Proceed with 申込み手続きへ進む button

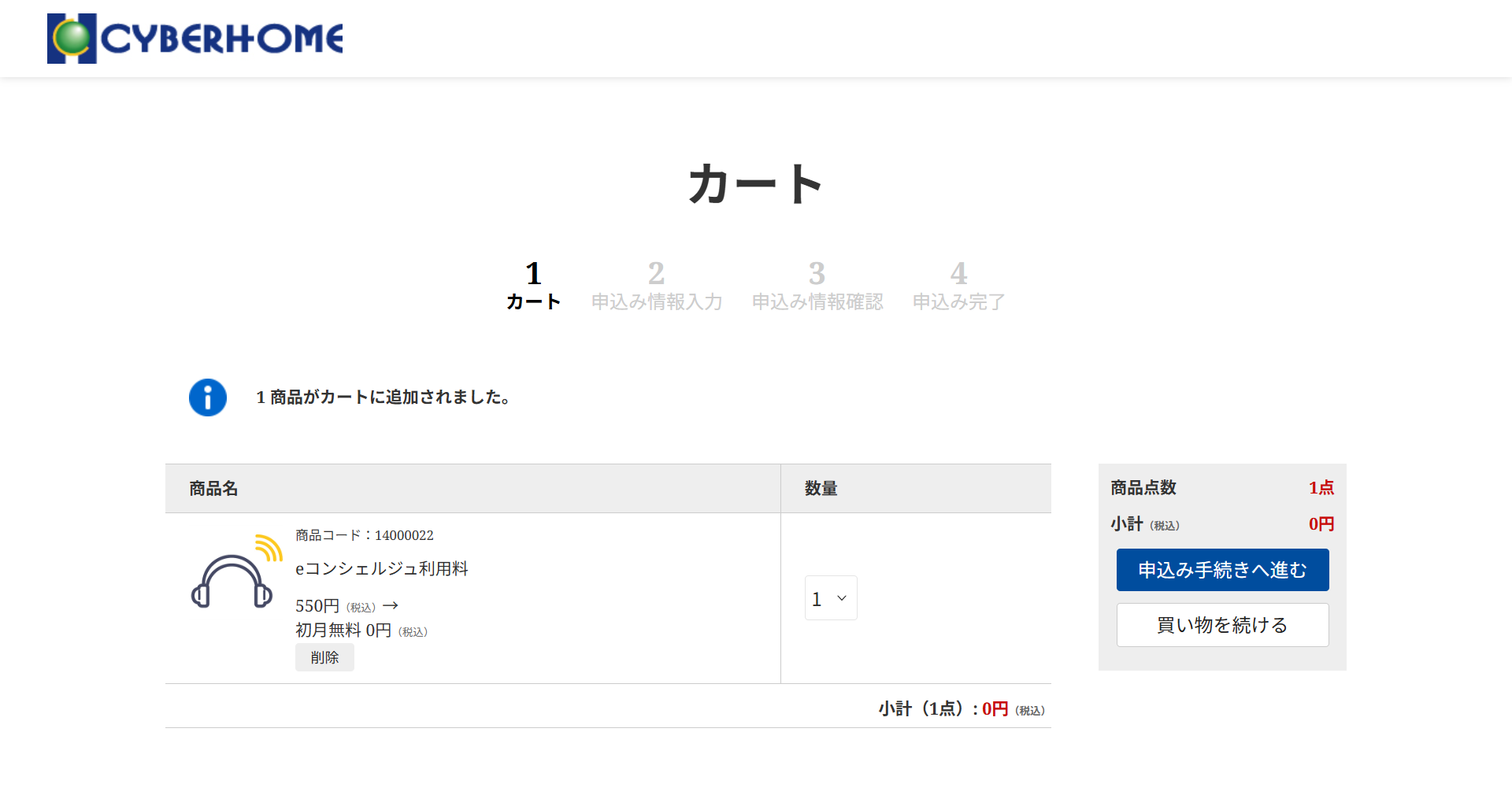1222,570
